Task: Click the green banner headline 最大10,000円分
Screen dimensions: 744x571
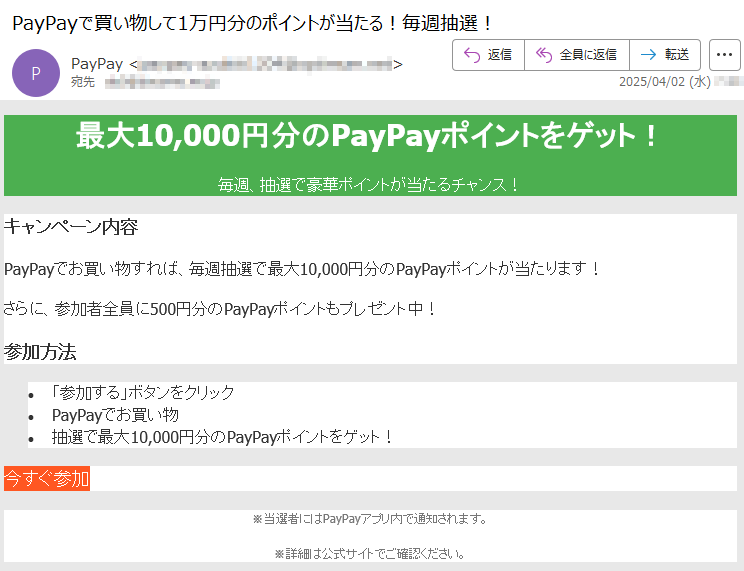Action: point(366,135)
